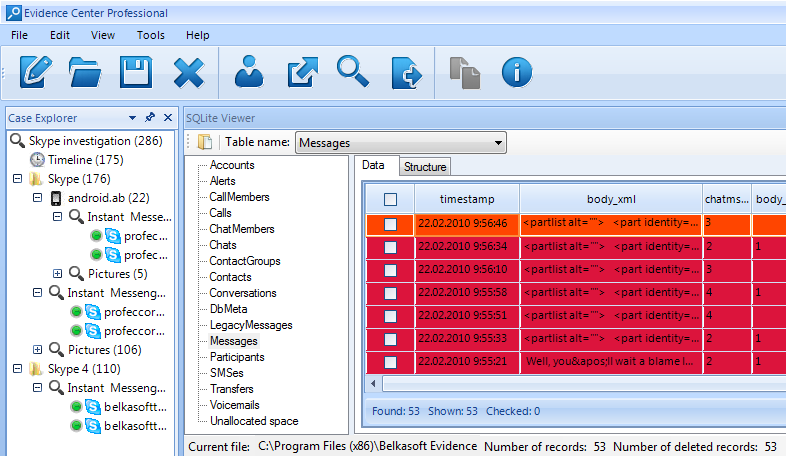786x456 pixels.
Task: Select the Conversations table
Action: coord(243,293)
